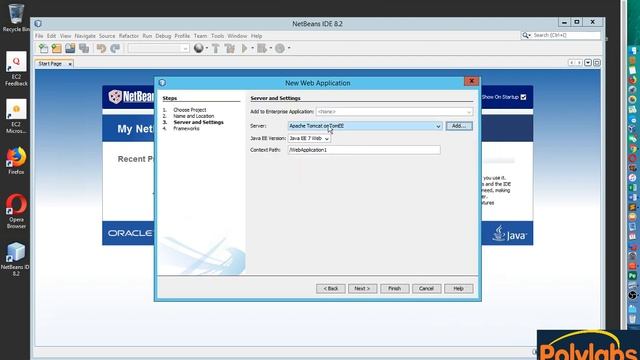Click the Run Project play icon
This screenshot has height=360, width=640.
coord(244,49)
